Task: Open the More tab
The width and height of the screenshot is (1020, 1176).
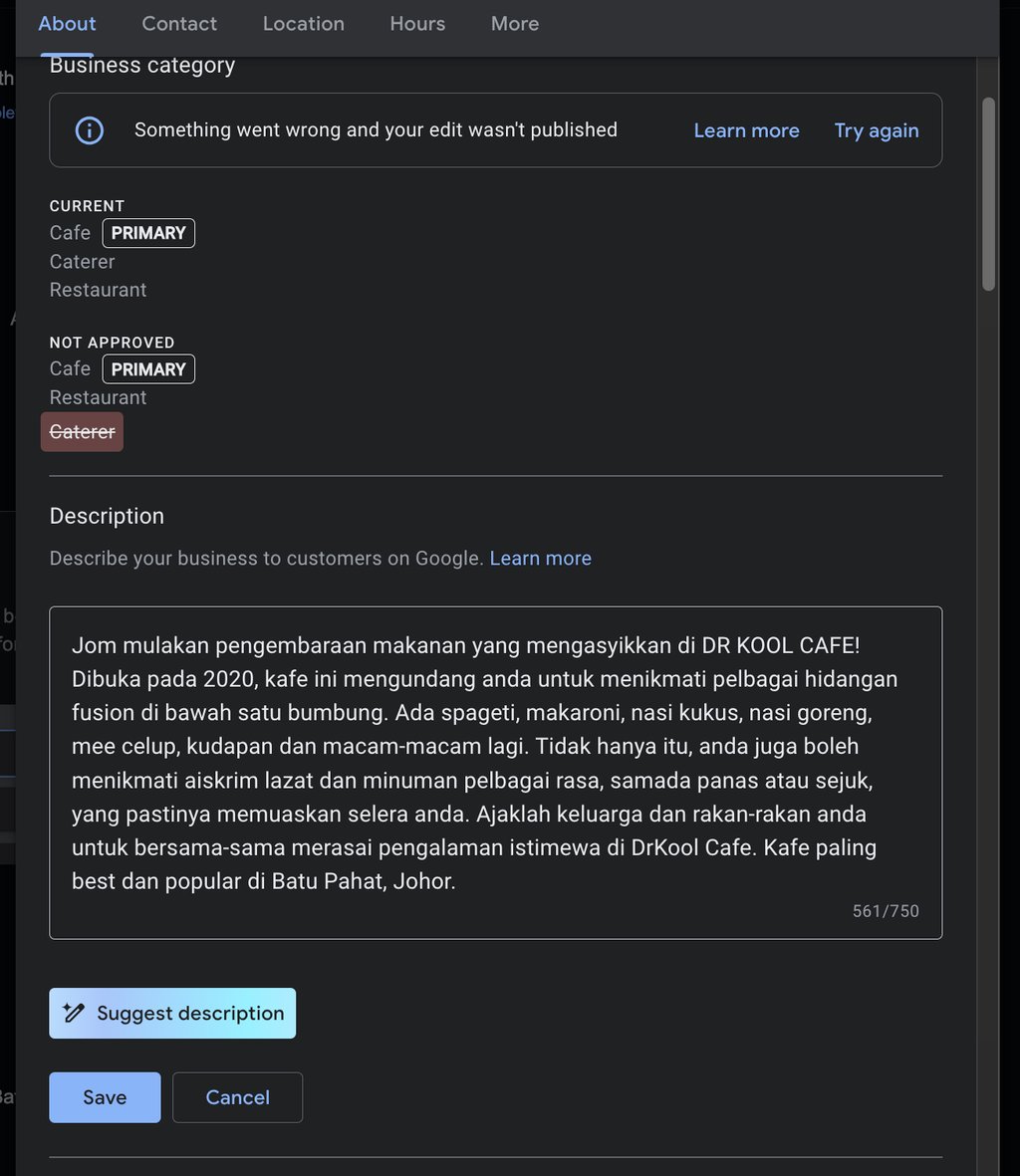Action: pos(514,23)
